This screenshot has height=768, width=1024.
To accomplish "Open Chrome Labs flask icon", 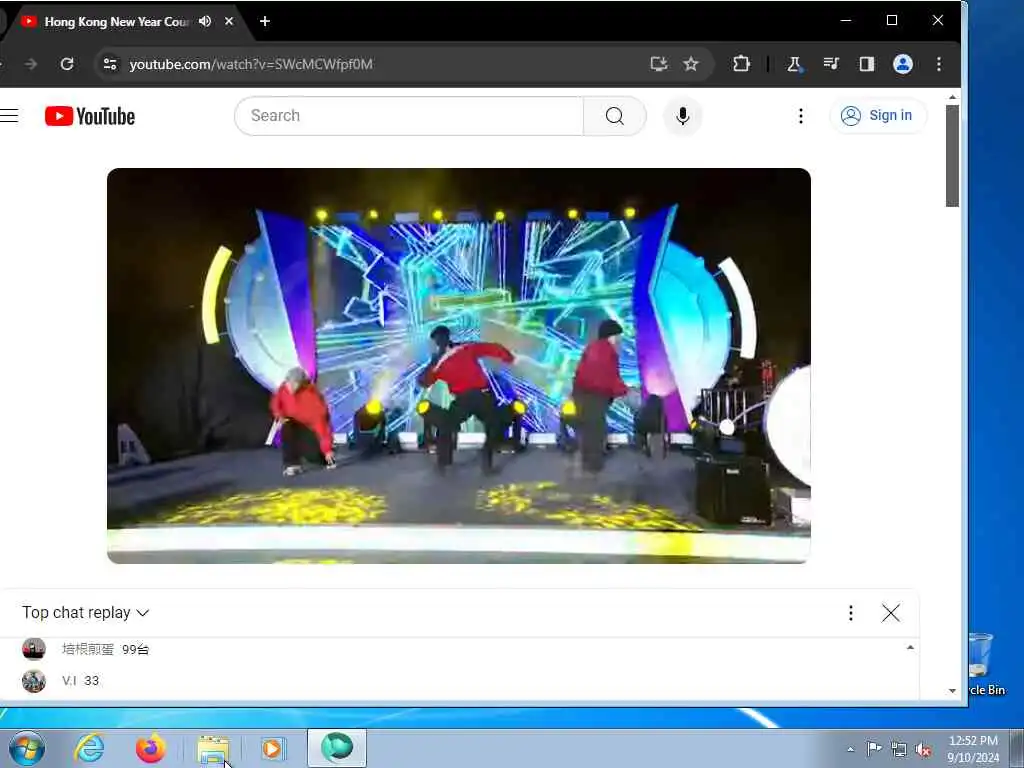I will click(794, 64).
